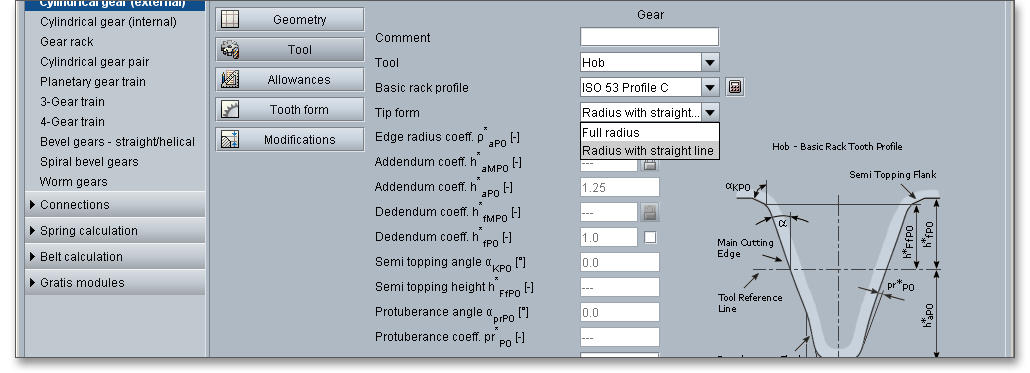Click the Tool gear icon
The height and width of the screenshot is (373, 1030).
tap(230, 49)
